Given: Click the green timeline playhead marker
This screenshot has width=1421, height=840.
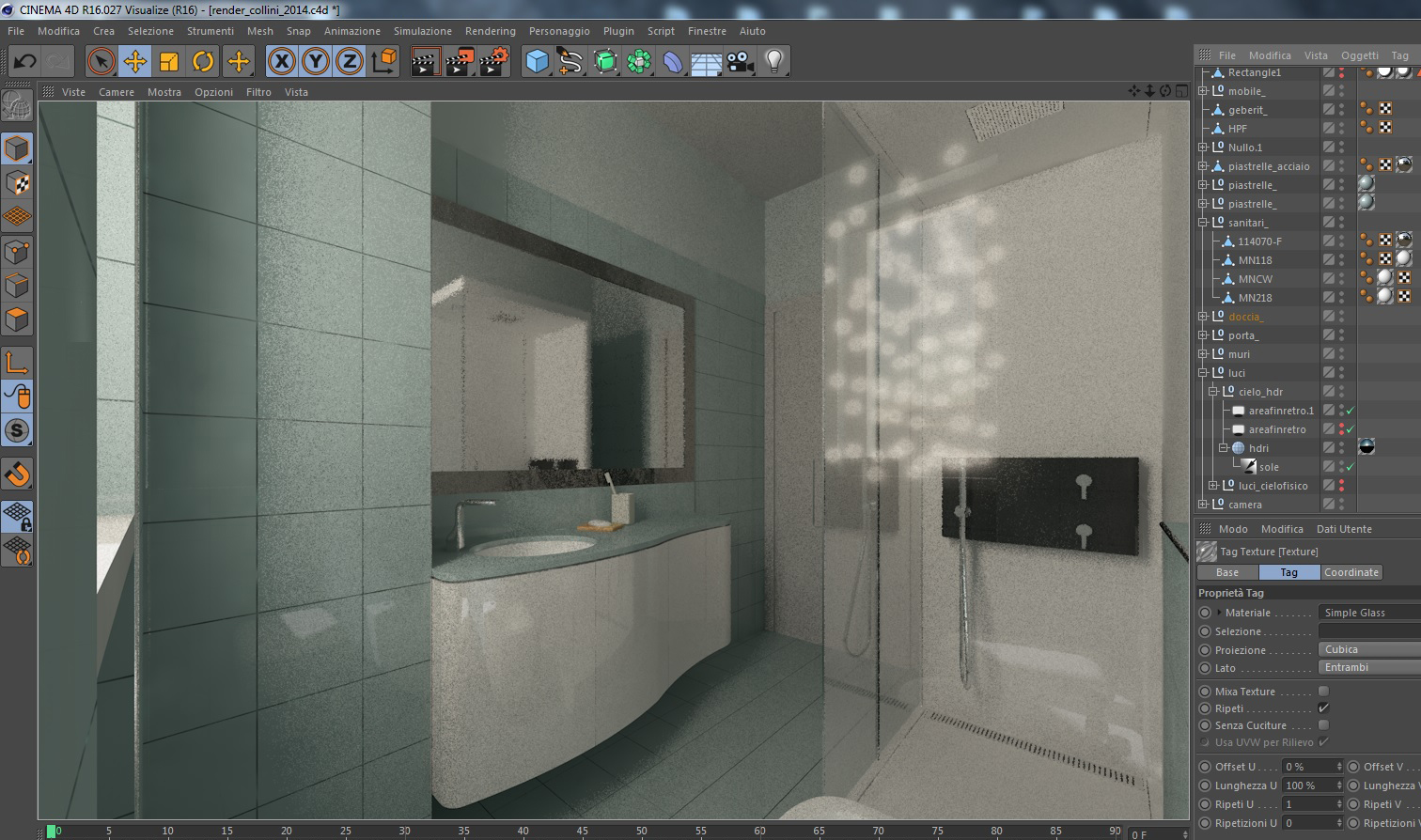Looking at the screenshot, I should tap(51, 831).
